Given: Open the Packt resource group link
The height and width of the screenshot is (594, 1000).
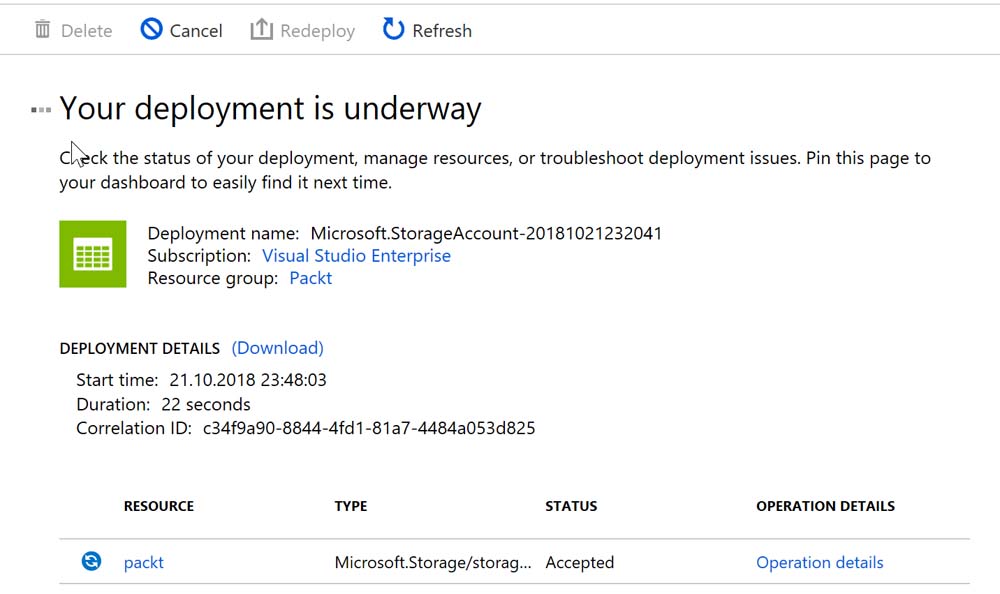Looking at the screenshot, I should (310, 278).
